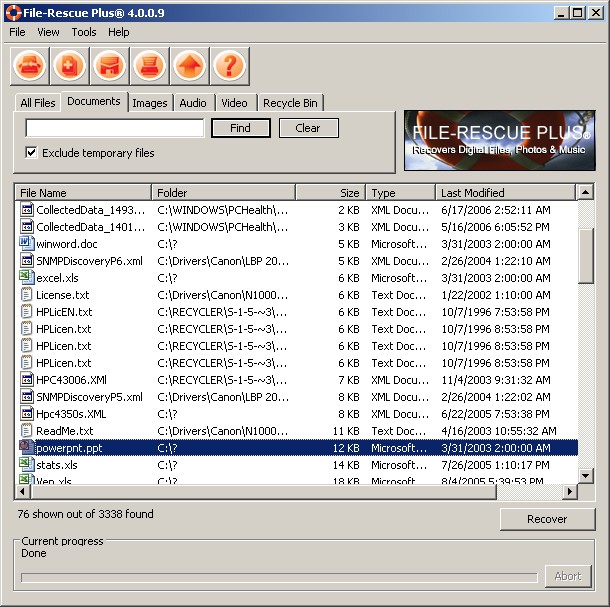Click the Clear button

[308, 128]
